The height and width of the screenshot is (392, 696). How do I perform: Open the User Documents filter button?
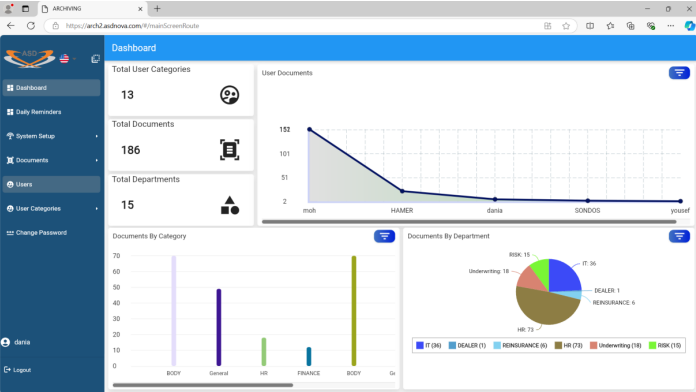coord(679,73)
